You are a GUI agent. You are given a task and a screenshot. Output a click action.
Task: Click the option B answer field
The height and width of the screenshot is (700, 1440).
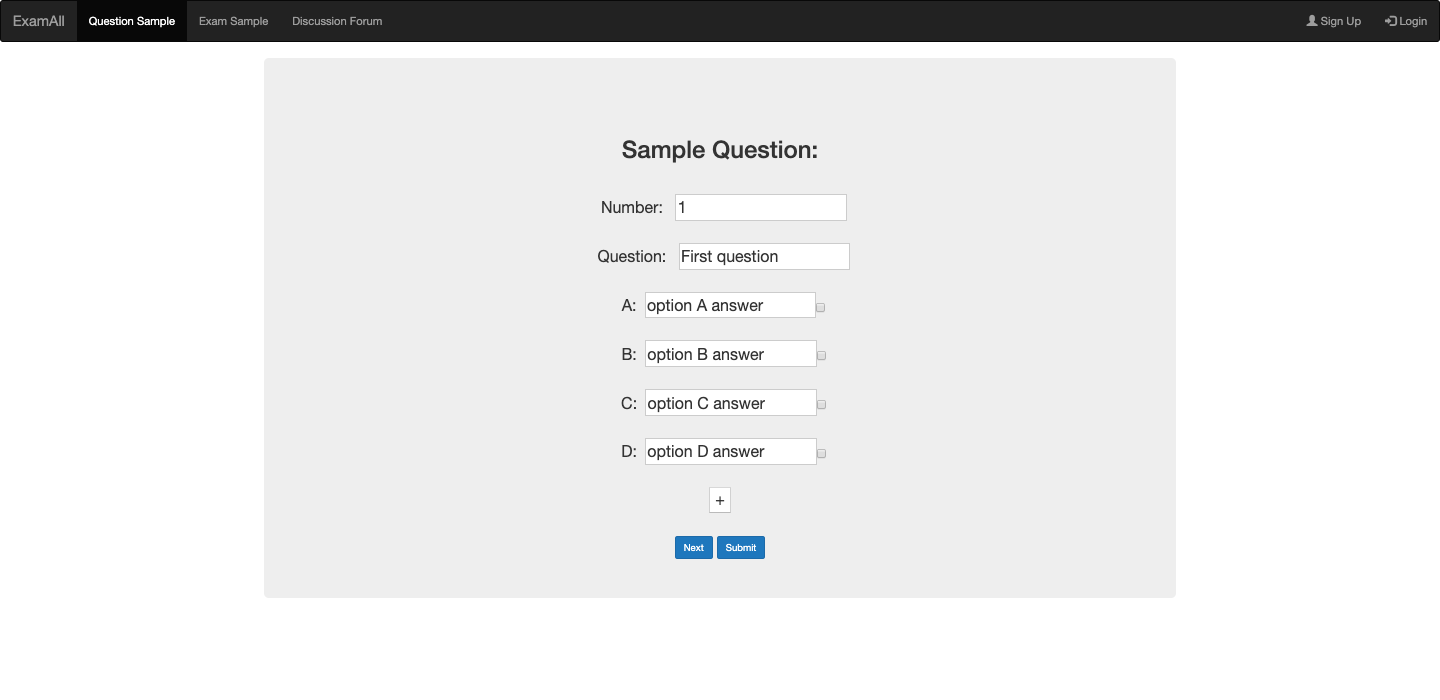point(730,354)
